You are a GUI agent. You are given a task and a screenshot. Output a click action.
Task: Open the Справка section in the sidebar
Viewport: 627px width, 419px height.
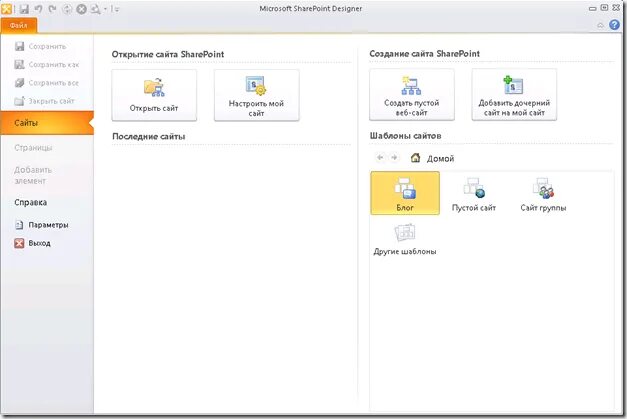tap(30, 202)
